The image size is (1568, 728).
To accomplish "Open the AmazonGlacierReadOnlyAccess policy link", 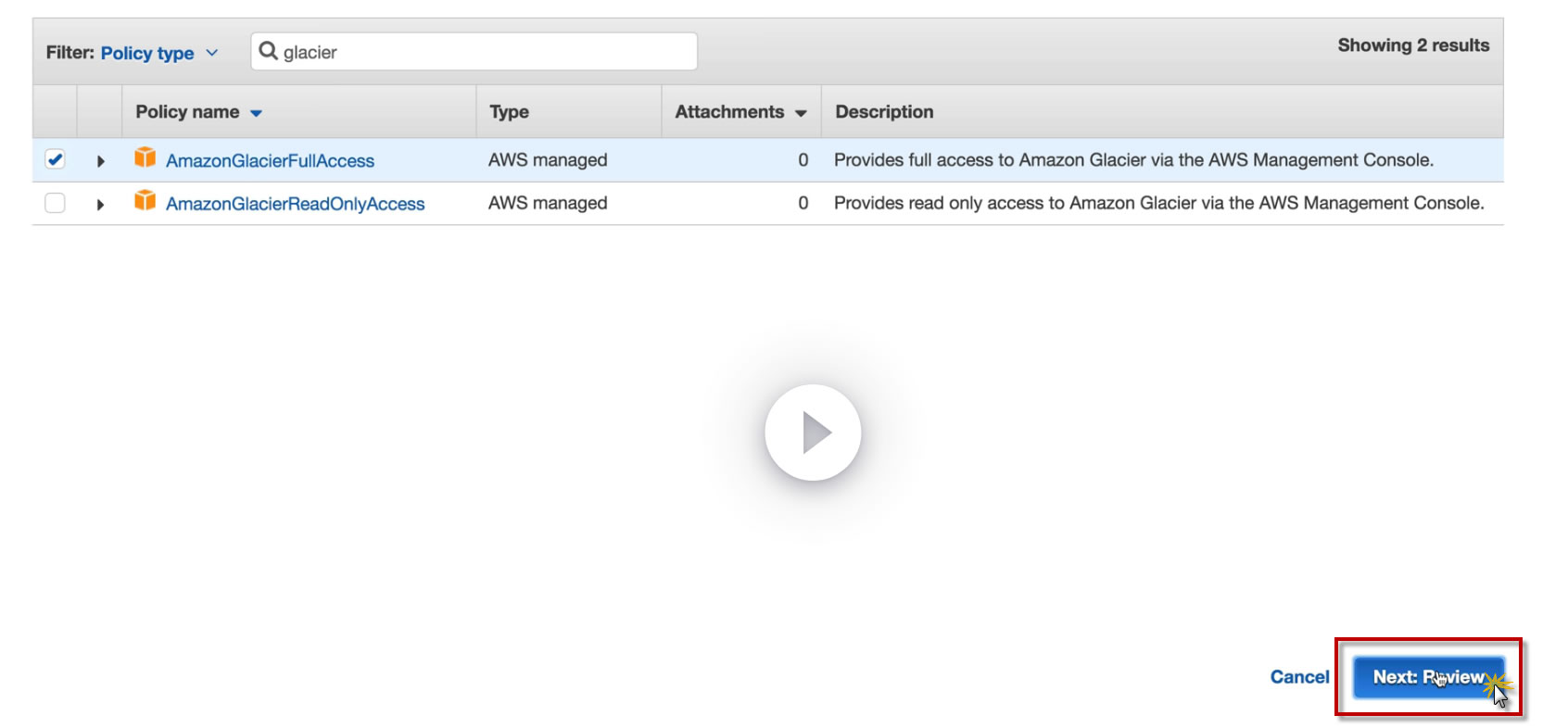I will click(x=295, y=204).
